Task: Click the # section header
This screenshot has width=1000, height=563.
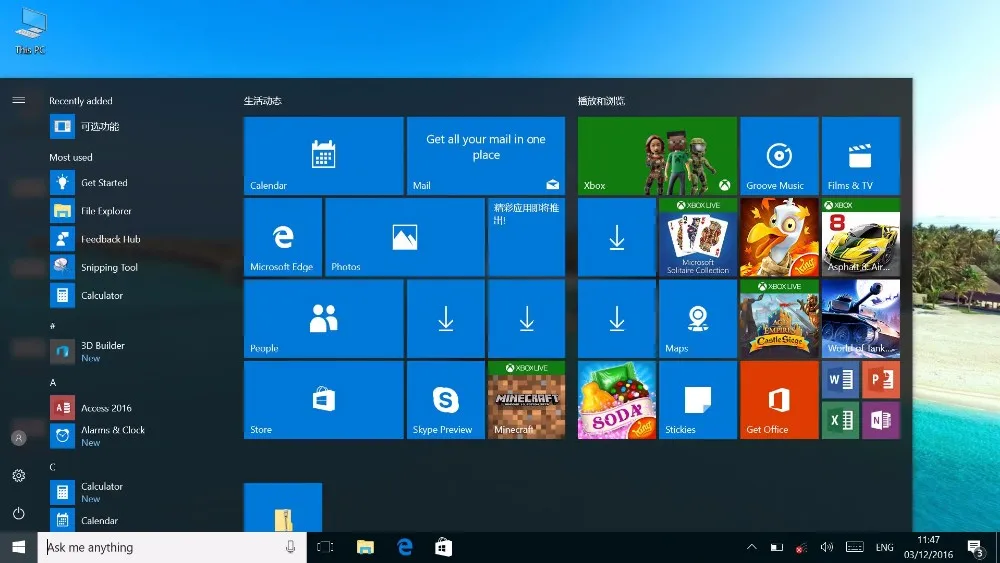Action: (53, 326)
